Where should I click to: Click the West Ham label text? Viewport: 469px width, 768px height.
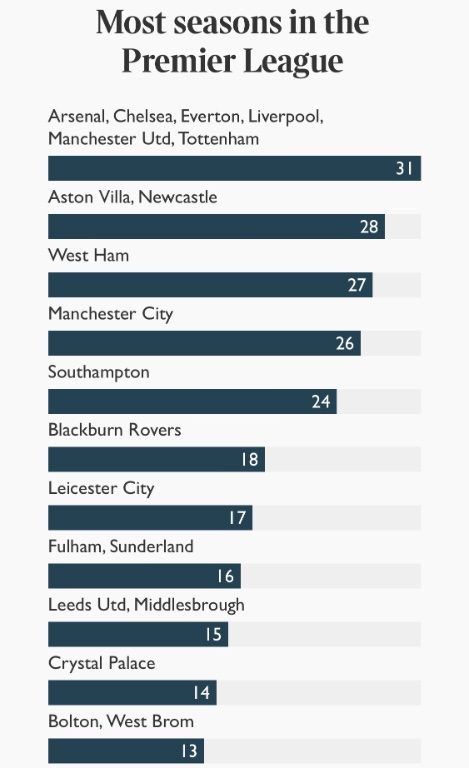[89, 255]
